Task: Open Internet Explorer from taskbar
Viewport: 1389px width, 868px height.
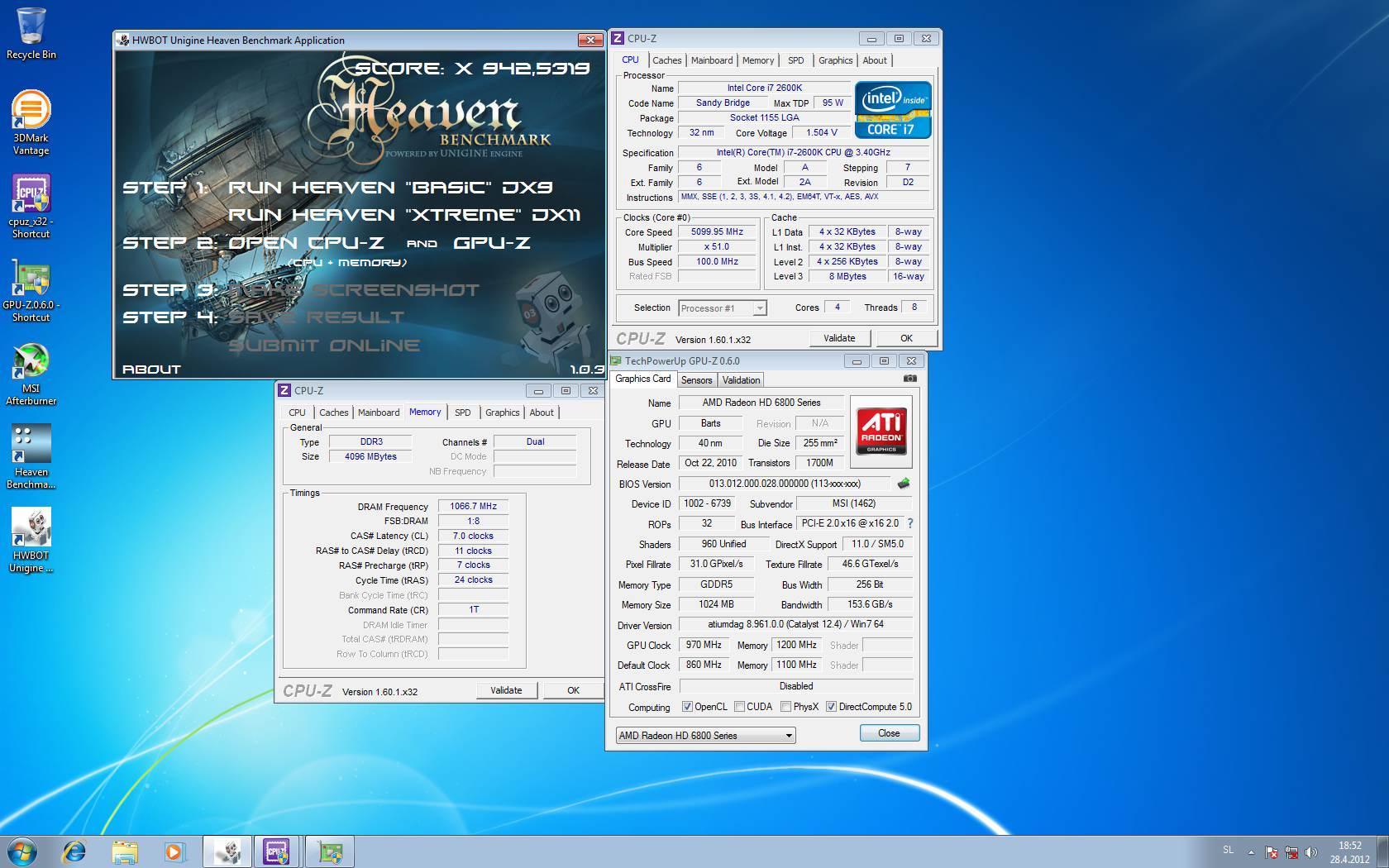Action: coord(74,851)
